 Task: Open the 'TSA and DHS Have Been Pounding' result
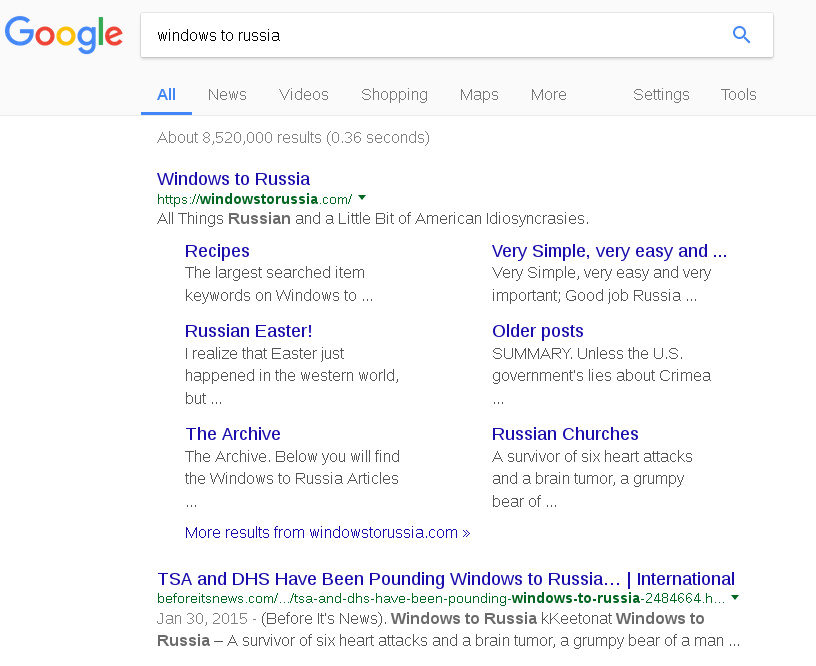tap(446, 579)
